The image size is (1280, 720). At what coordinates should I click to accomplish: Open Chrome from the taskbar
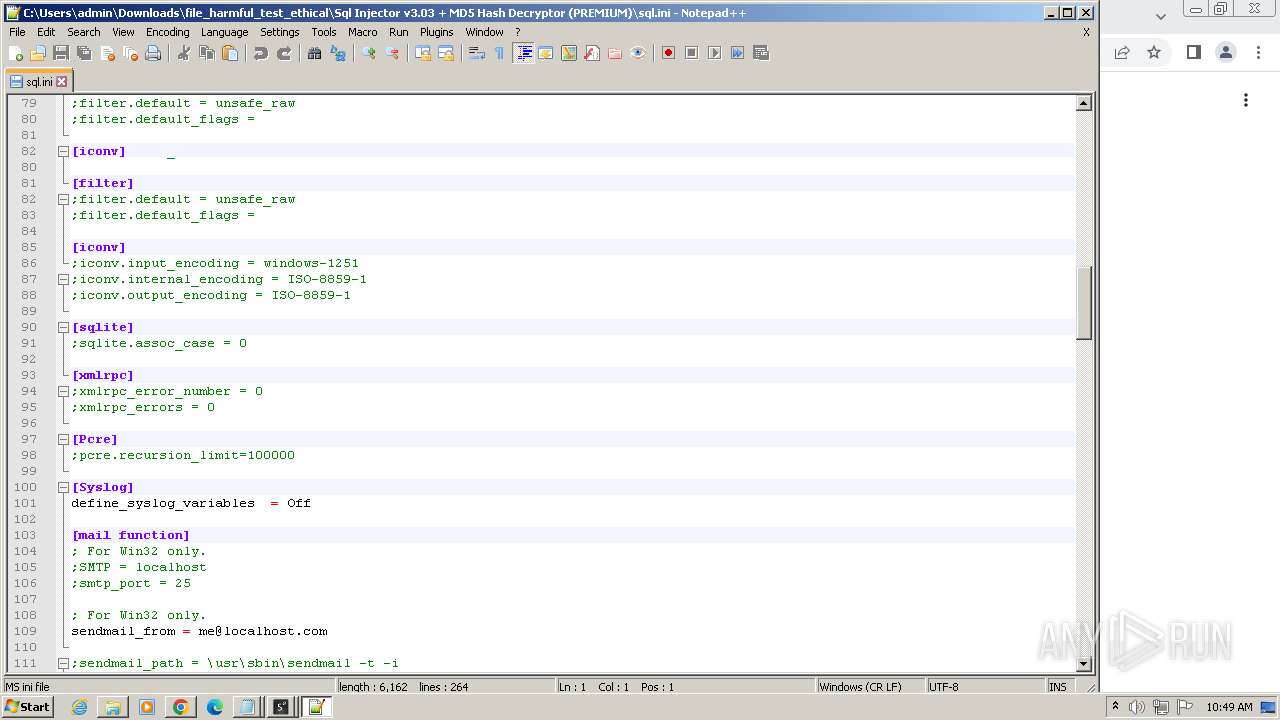[x=181, y=707]
